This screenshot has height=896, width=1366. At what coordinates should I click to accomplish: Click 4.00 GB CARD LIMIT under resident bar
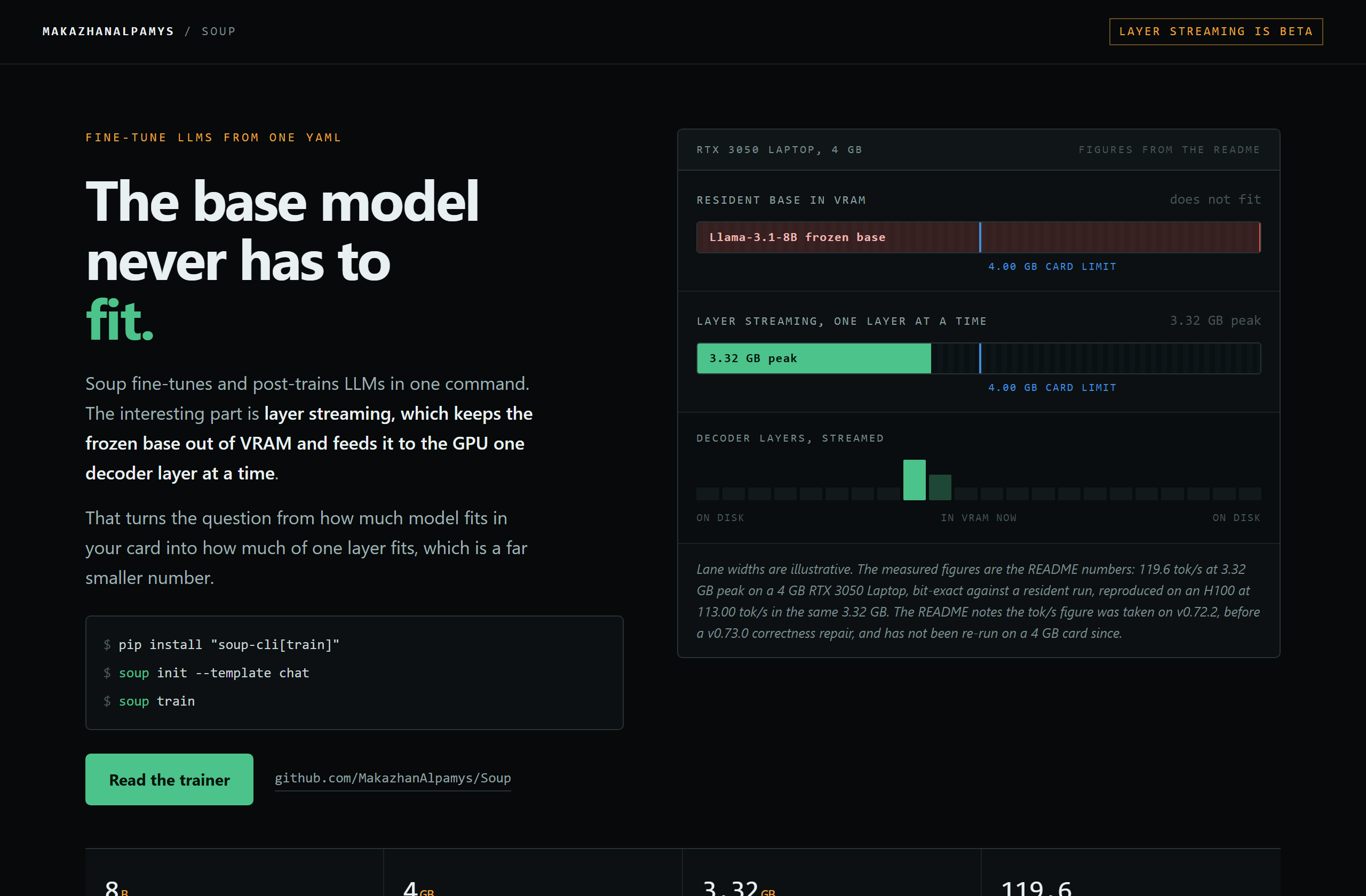1052,266
